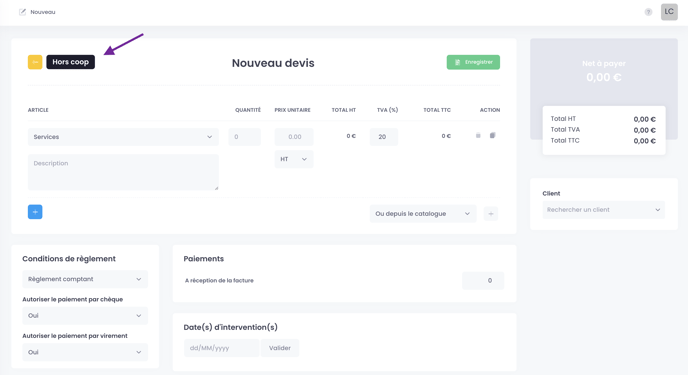Add a new line with blue plus button
This screenshot has height=375, width=688.
pyautogui.click(x=35, y=212)
